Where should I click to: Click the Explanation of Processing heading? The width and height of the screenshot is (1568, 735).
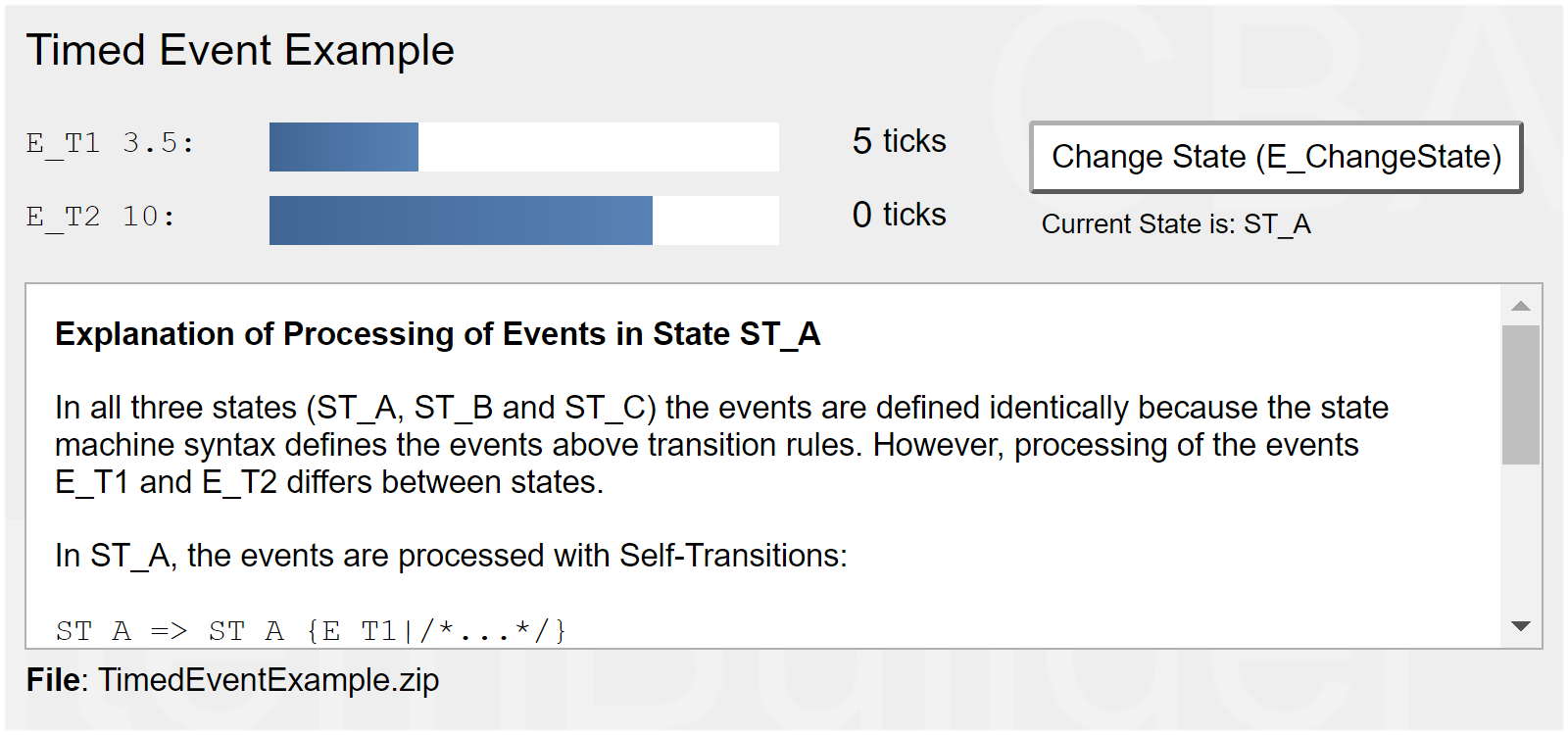[x=437, y=334]
